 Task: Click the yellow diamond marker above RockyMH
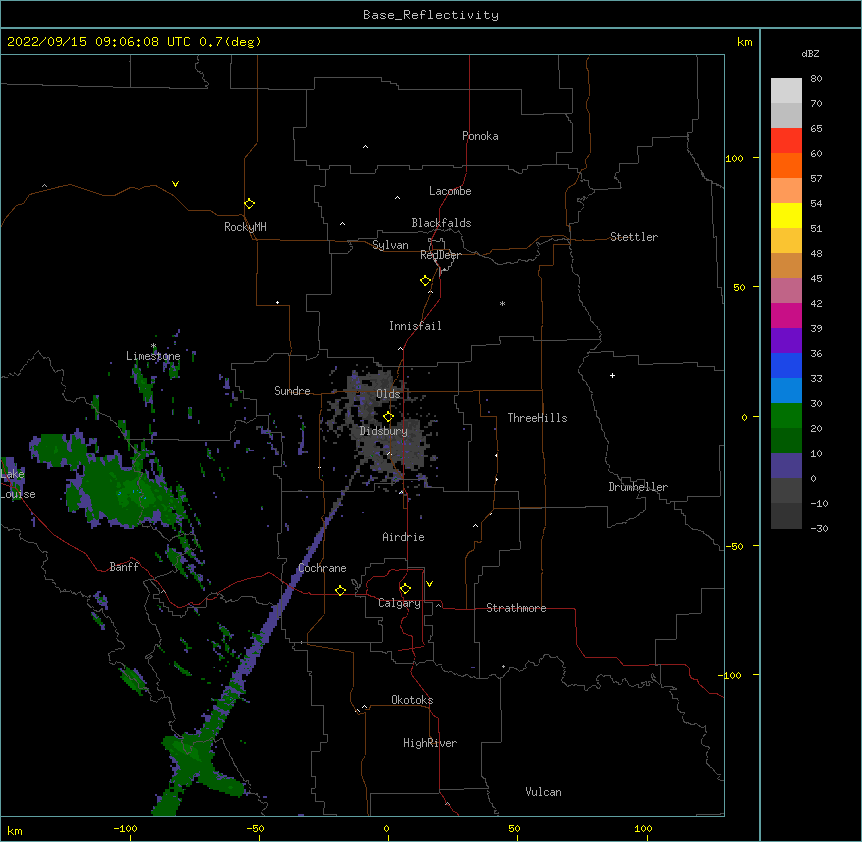click(249, 204)
